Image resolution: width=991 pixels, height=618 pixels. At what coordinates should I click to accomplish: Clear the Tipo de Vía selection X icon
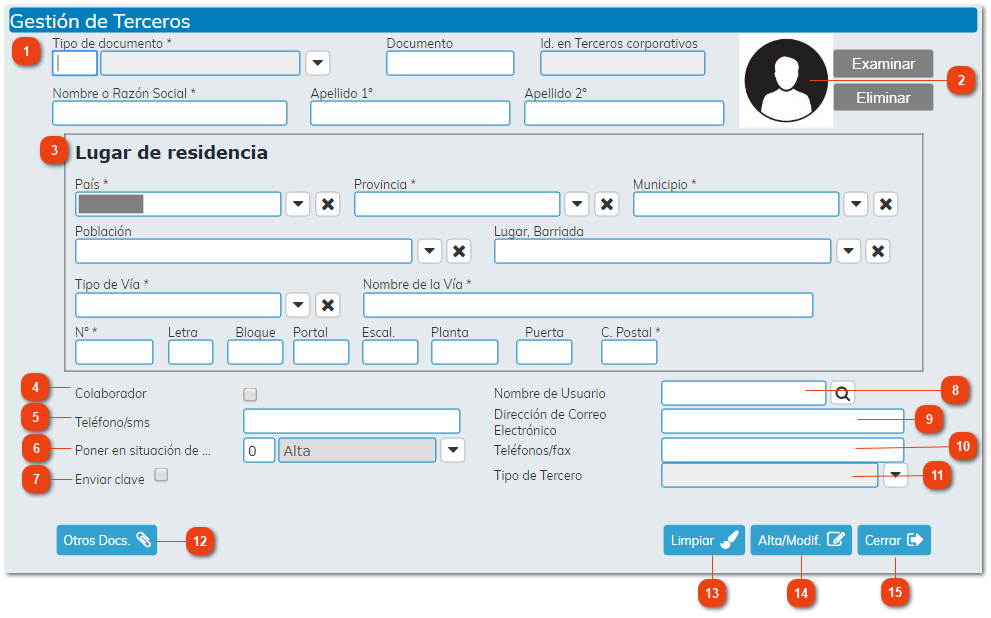(x=327, y=304)
